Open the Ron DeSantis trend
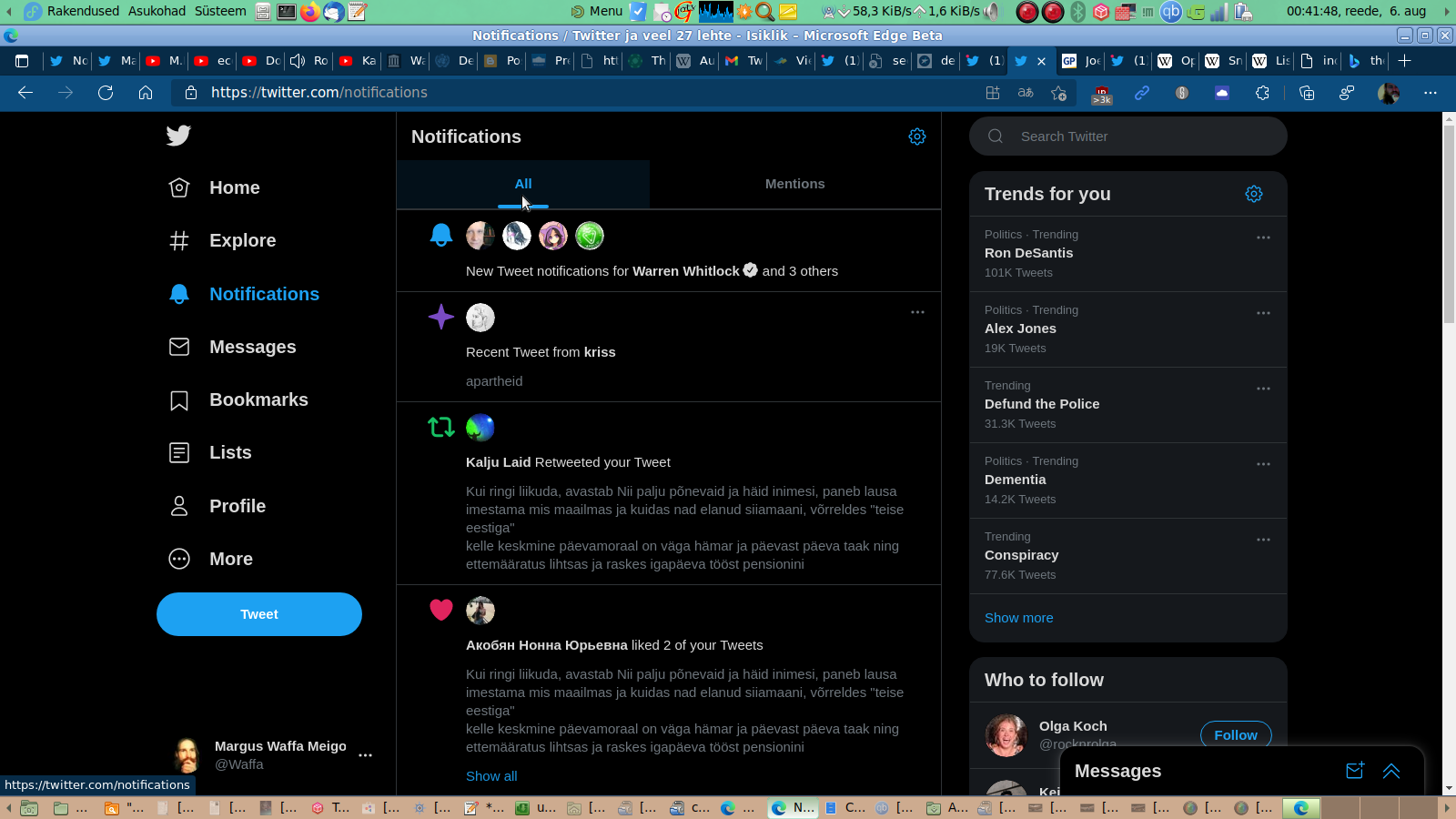1456x819 pixels. pos(1128,254)
